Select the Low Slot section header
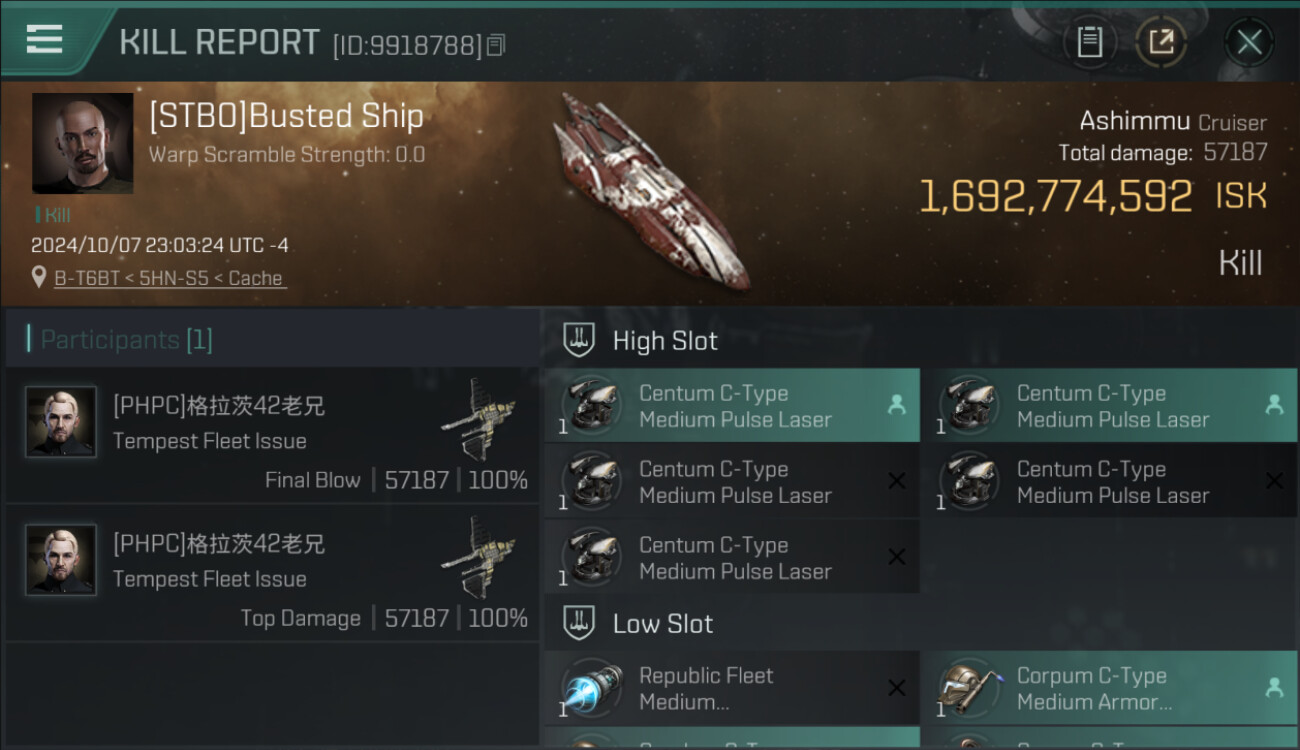Viewport: 1300px width, 750px height. click(x=662, y=624)
